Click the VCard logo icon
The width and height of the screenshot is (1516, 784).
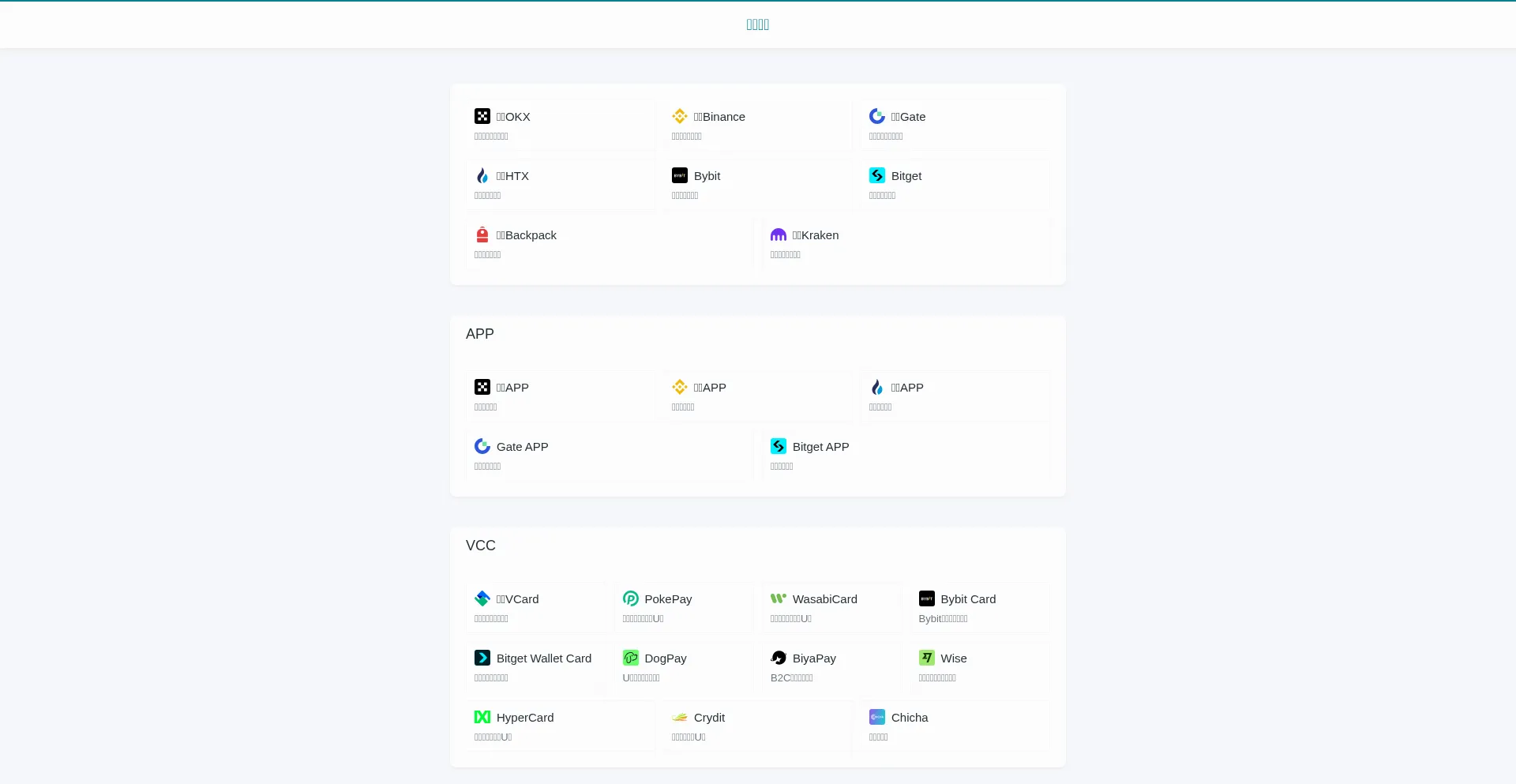(482, 598)
